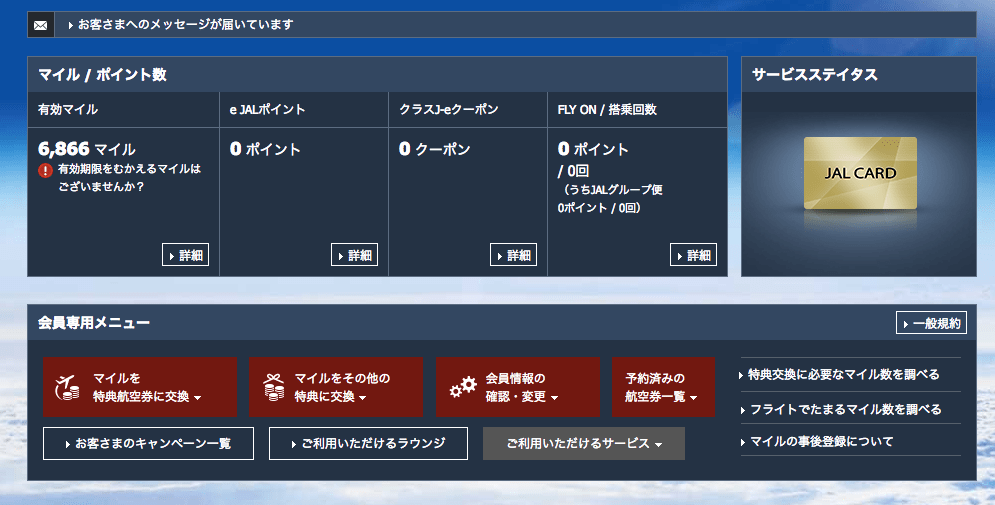
Task: Click 詳細 button under クラスJ-eクーポン
Action: click(513, 255)
